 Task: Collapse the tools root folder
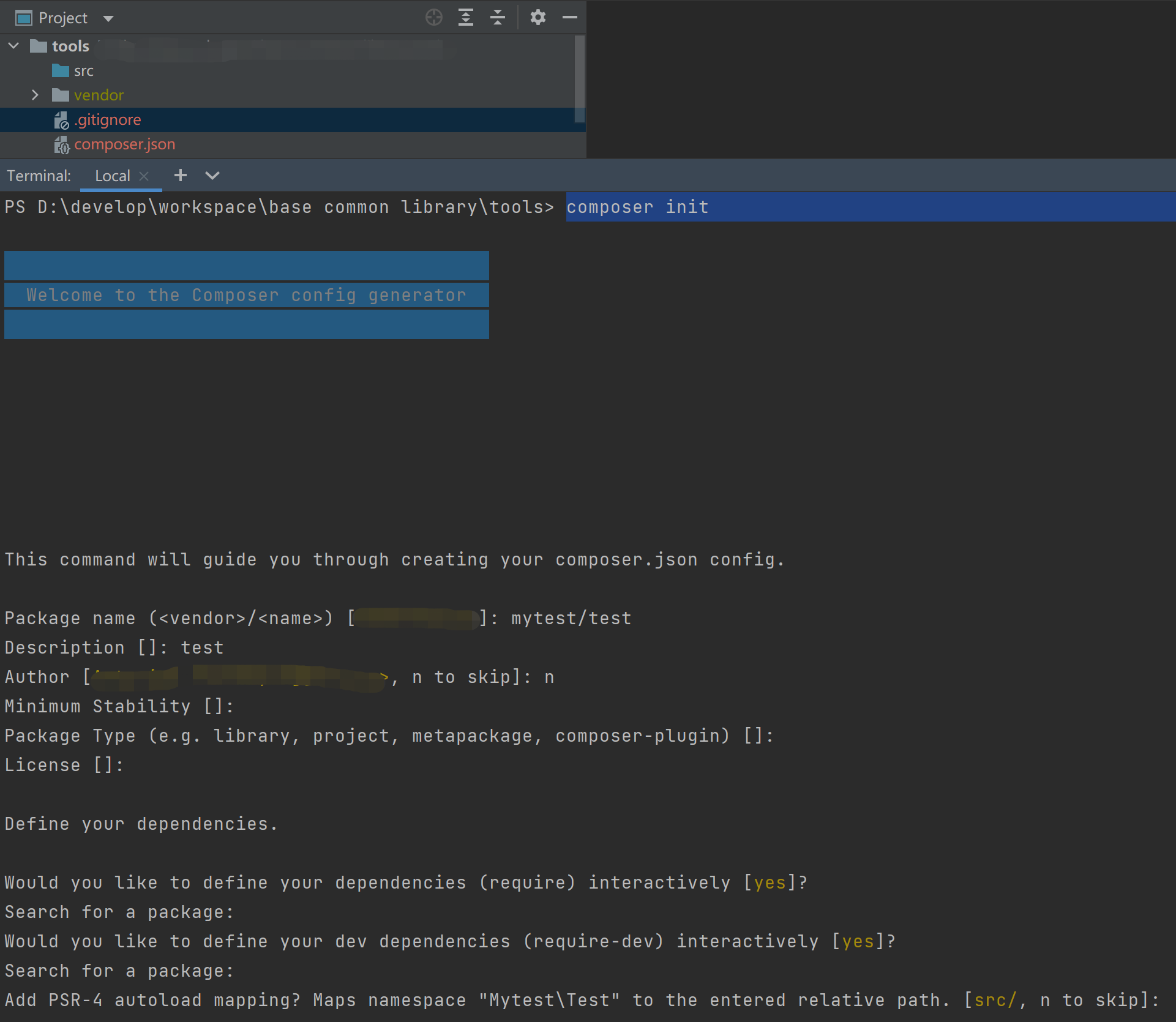point(13,46)
